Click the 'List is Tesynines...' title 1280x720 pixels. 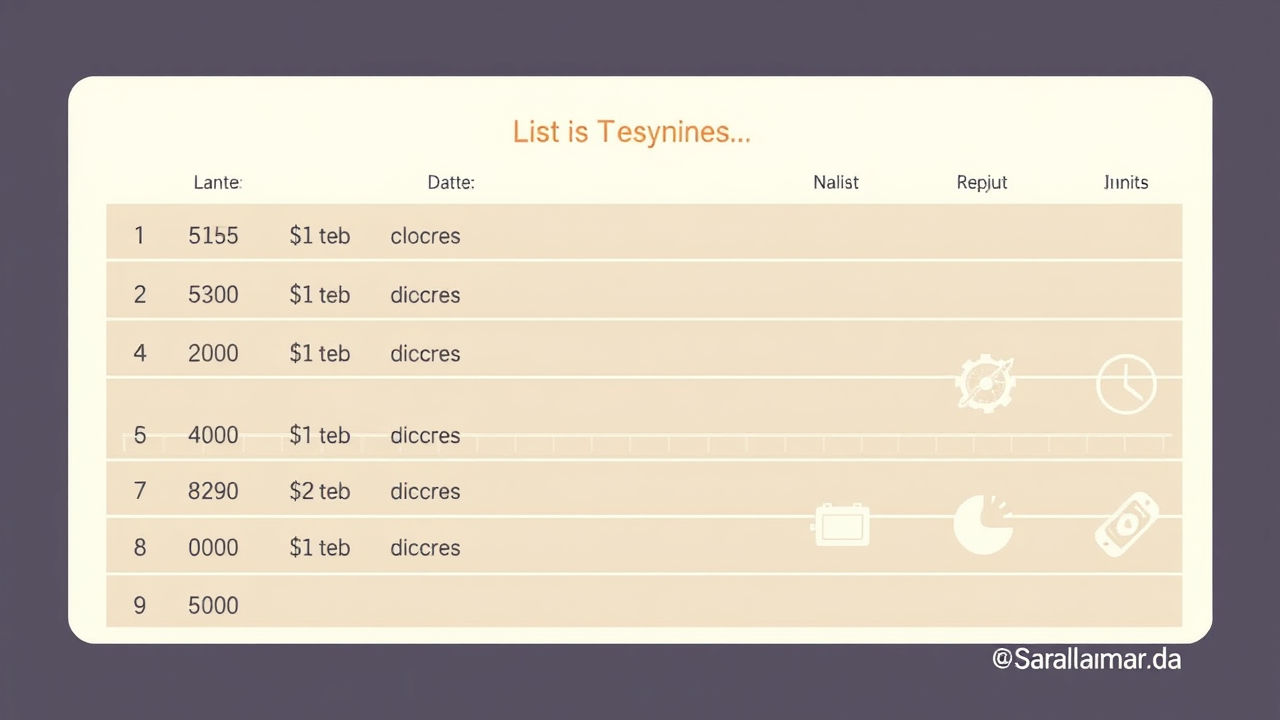[631, 132]
